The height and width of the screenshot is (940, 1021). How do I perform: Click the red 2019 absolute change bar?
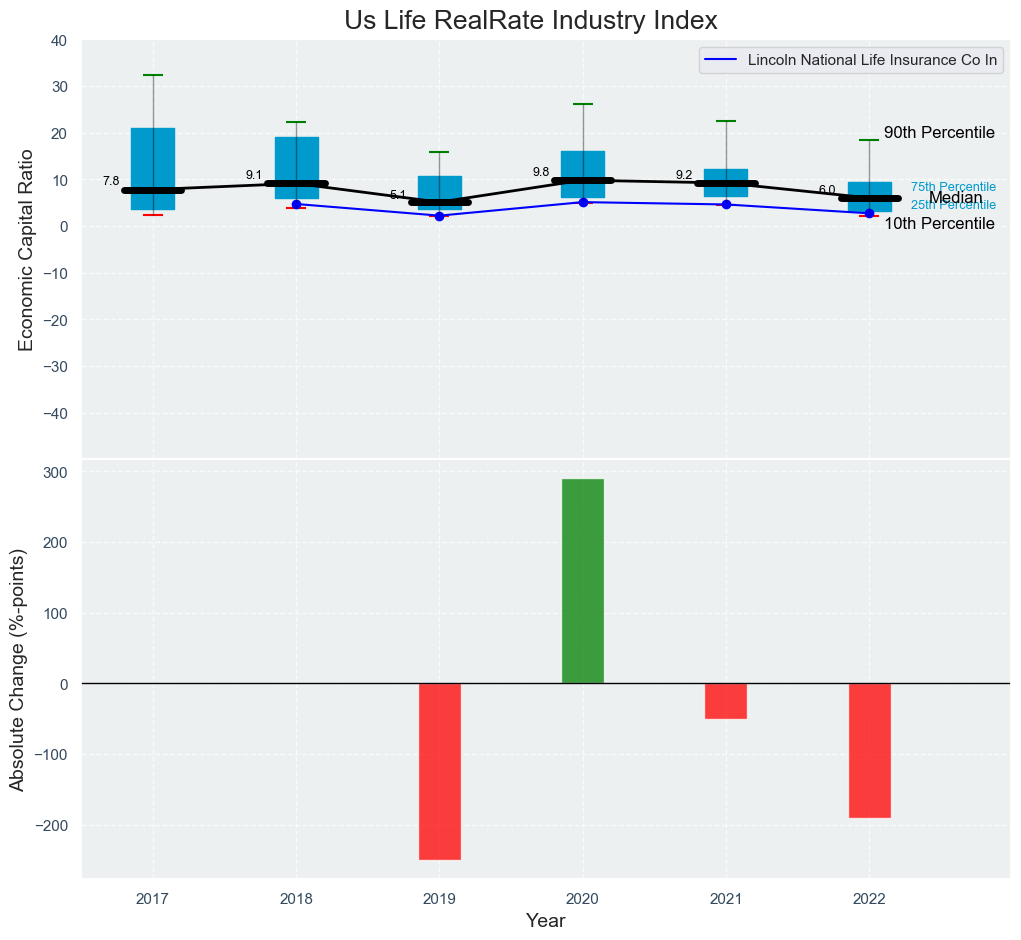tap(440, 771)
